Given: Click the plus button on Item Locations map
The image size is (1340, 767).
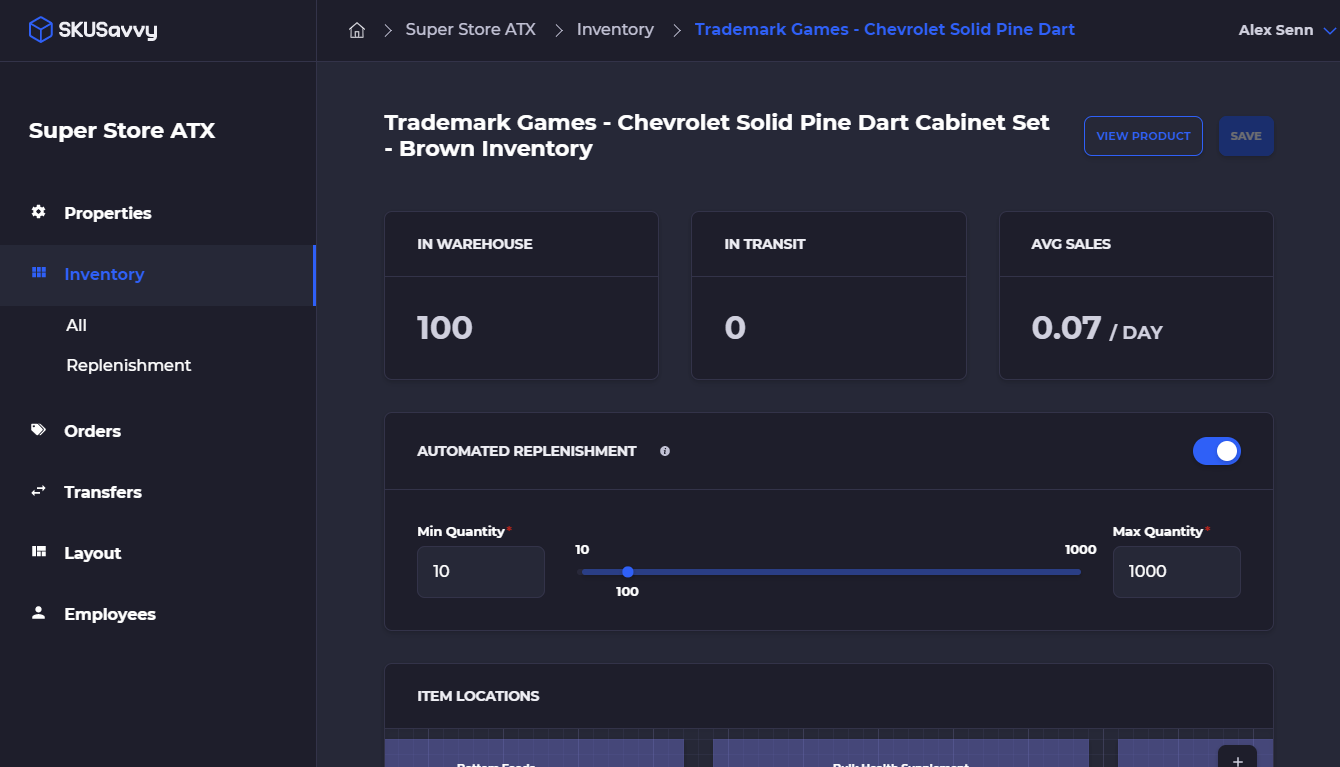Looking at the screenshot, I should pyautogui.click(x=1237, y=760).
